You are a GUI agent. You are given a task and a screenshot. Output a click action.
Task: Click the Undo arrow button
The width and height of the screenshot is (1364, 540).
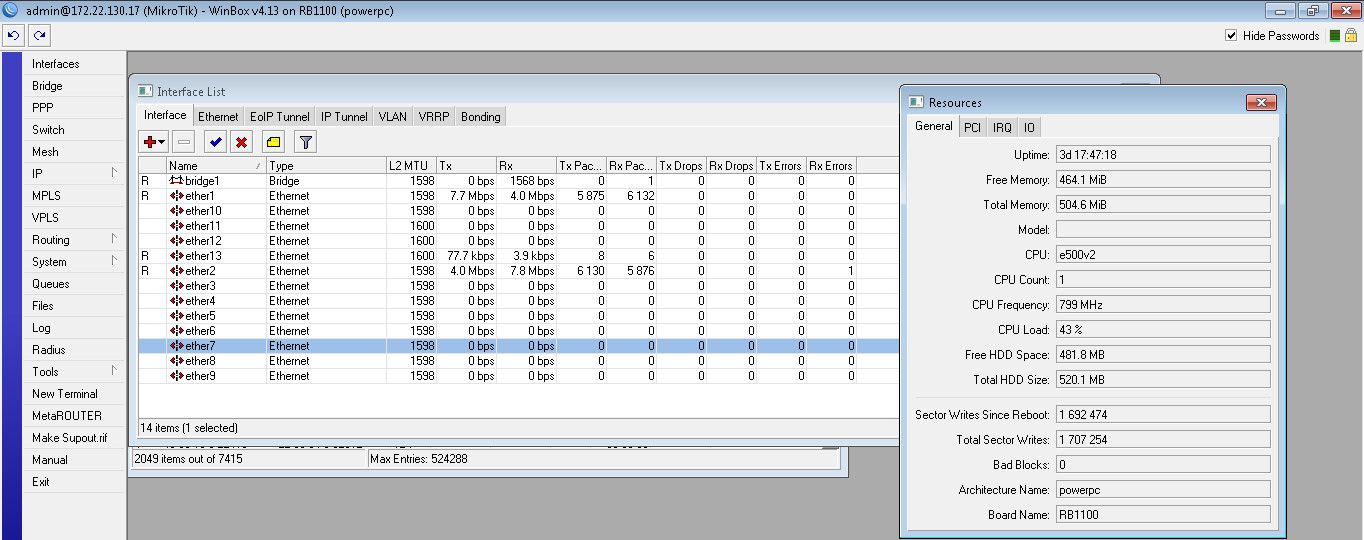pyautogui.click(x=13, y=35)
